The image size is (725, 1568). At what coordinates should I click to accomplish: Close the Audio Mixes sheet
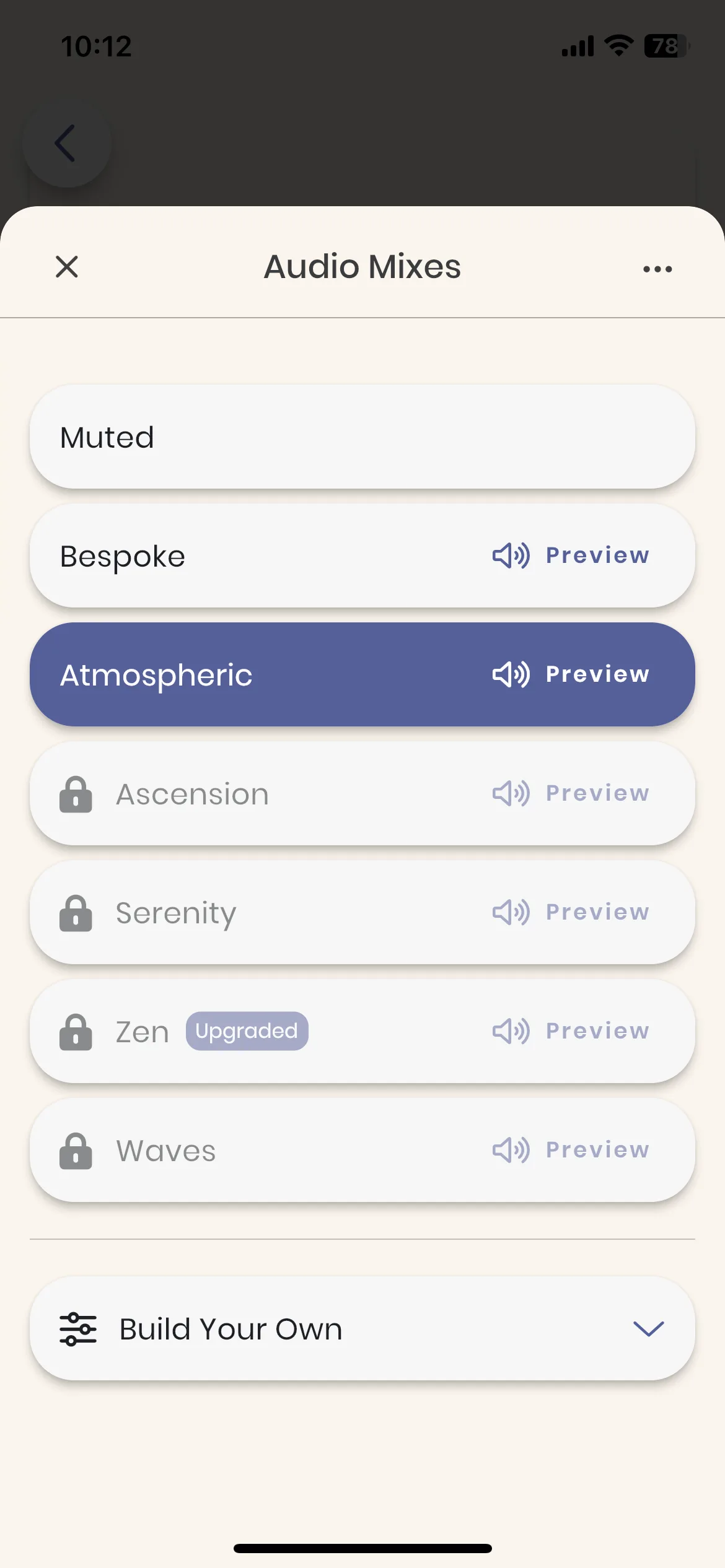(x=67, y=267)
